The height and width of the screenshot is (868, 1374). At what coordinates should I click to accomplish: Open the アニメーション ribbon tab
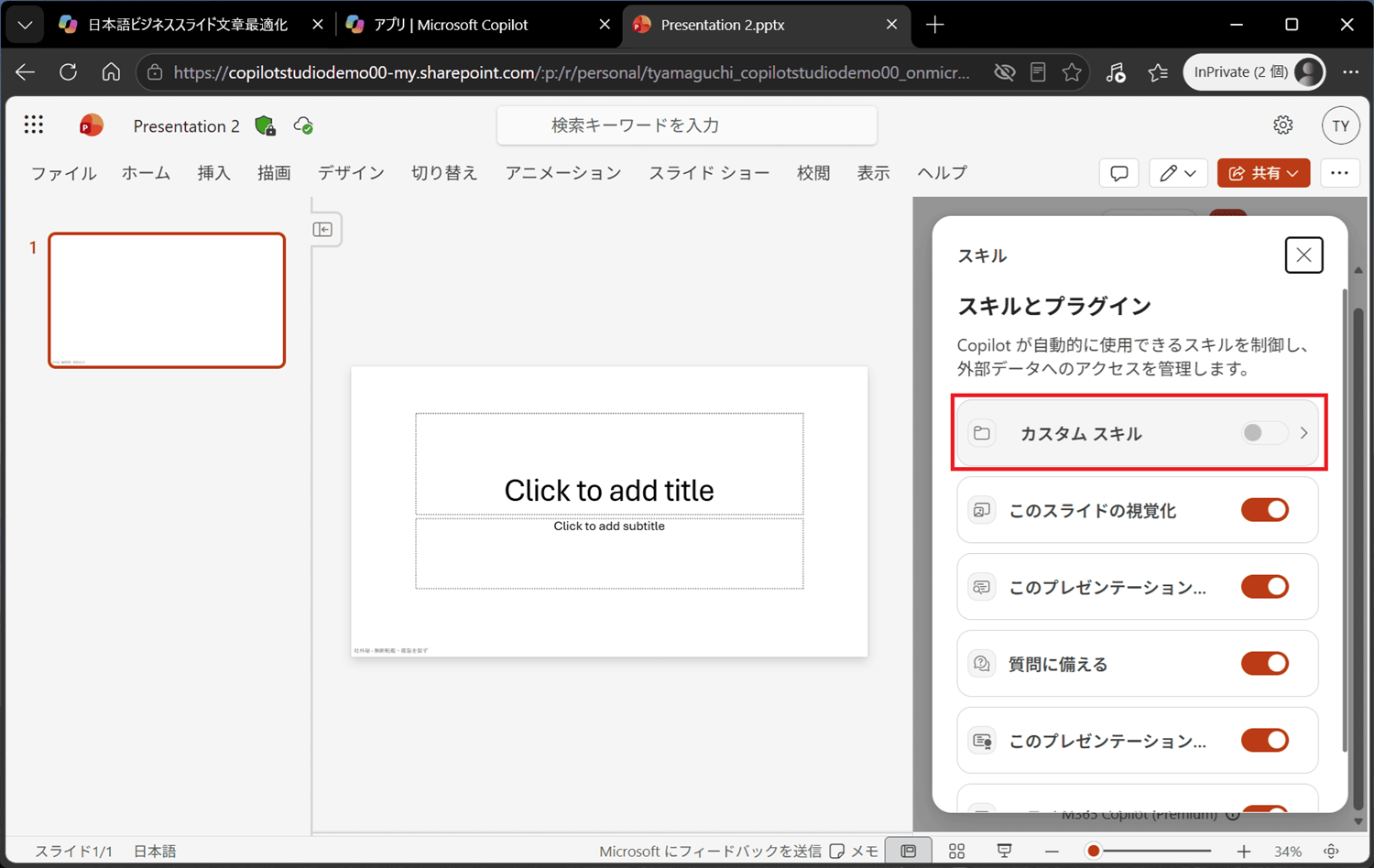(563, 173)
